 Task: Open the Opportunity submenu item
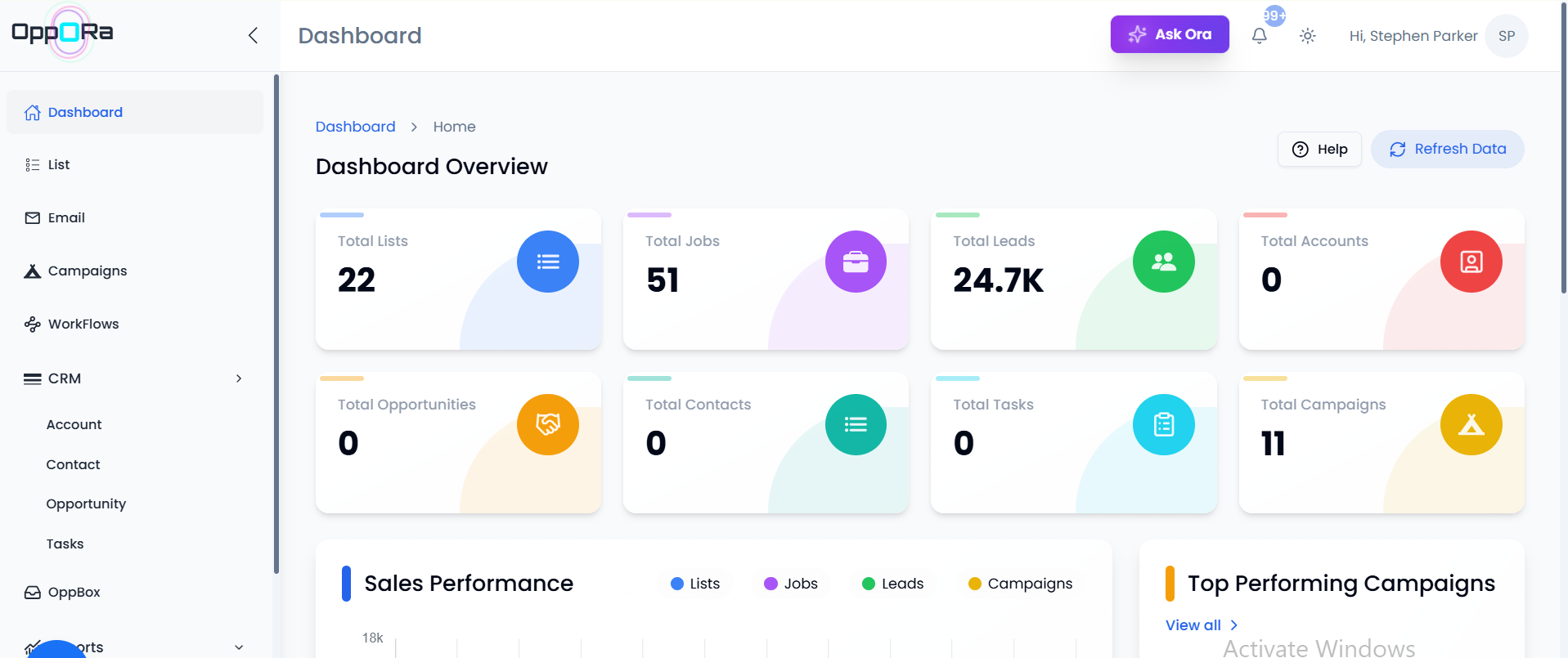point(86,504)
